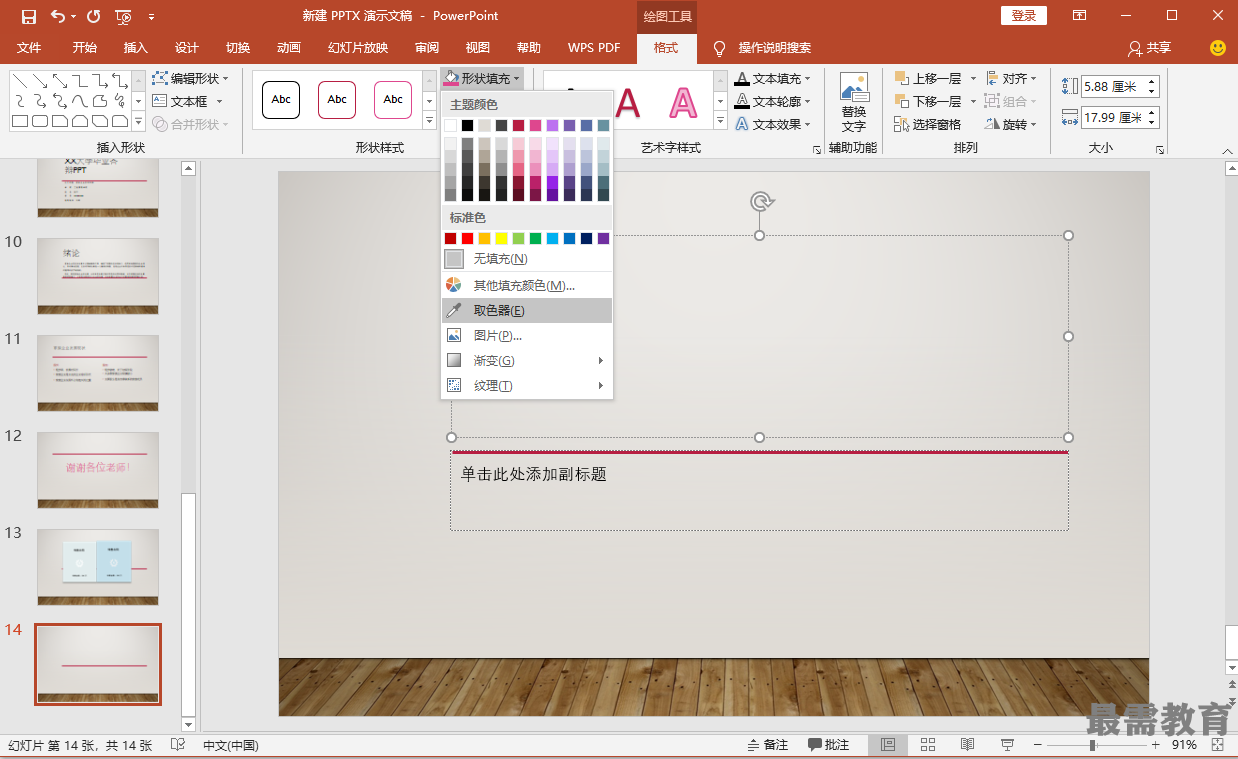
Task: Pick the standard green color swatch
Action: 535,238
